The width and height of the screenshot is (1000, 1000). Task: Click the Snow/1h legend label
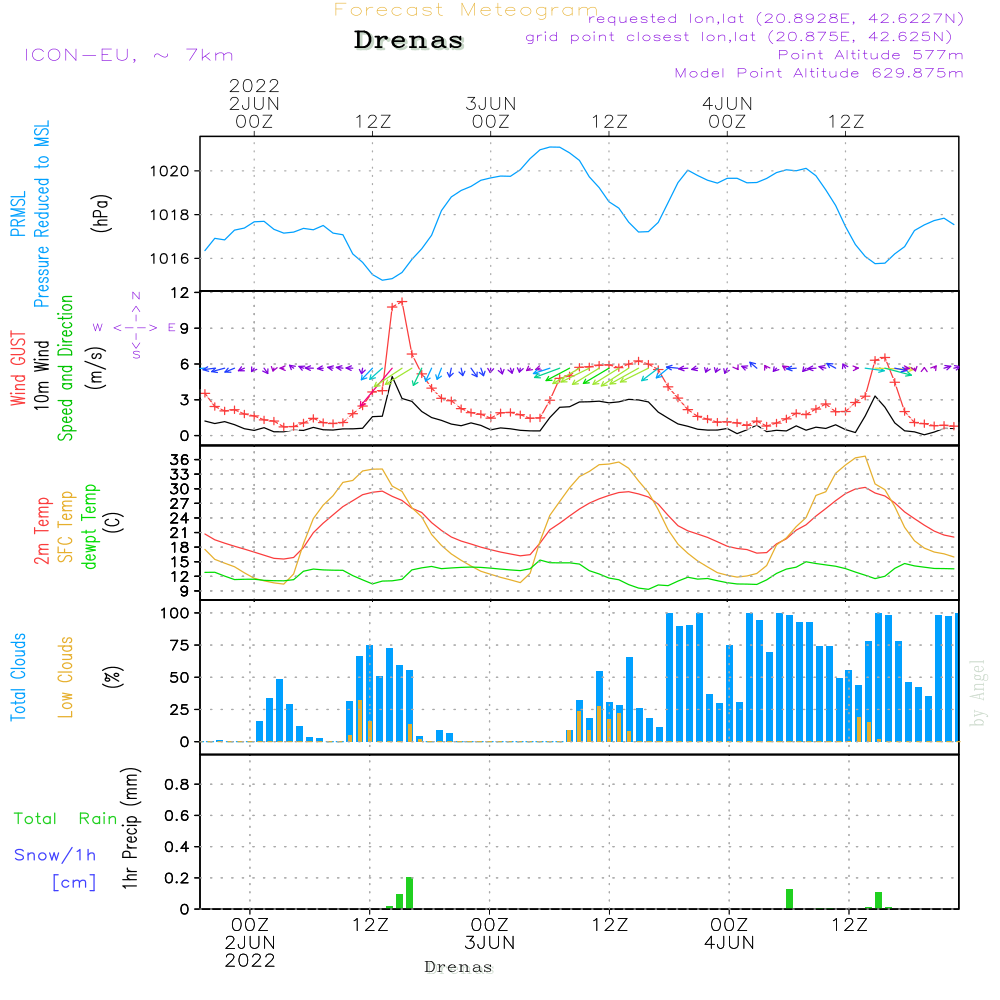[x=55, y=855]
